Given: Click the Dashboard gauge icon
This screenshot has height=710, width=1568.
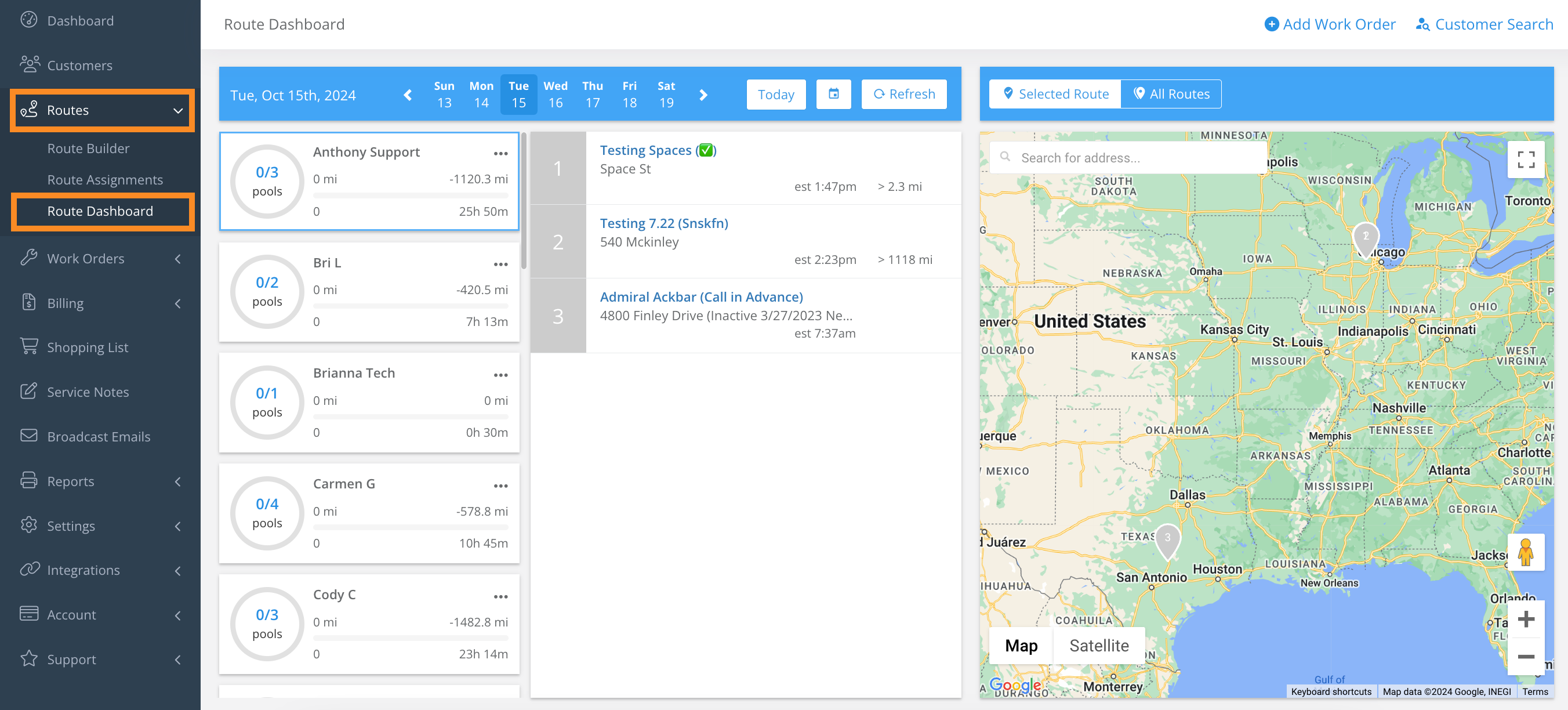Looking at the screenshot, I should click(28, 20).
